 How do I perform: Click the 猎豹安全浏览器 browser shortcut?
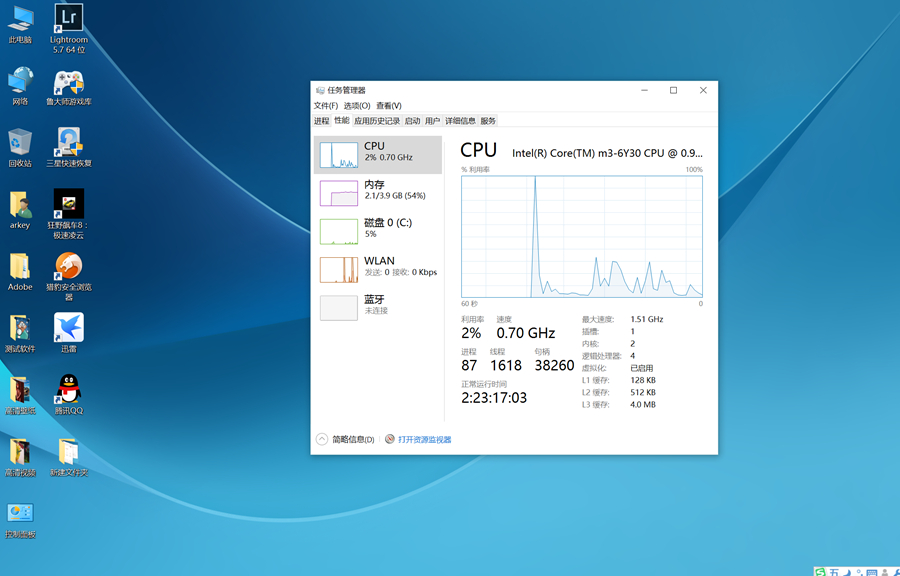[x=69, y=277]
